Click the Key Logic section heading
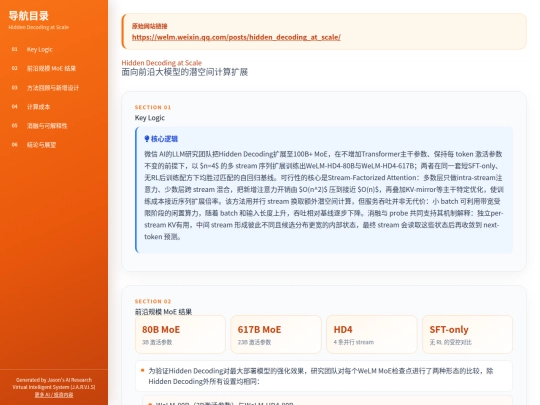 [150, 118]
